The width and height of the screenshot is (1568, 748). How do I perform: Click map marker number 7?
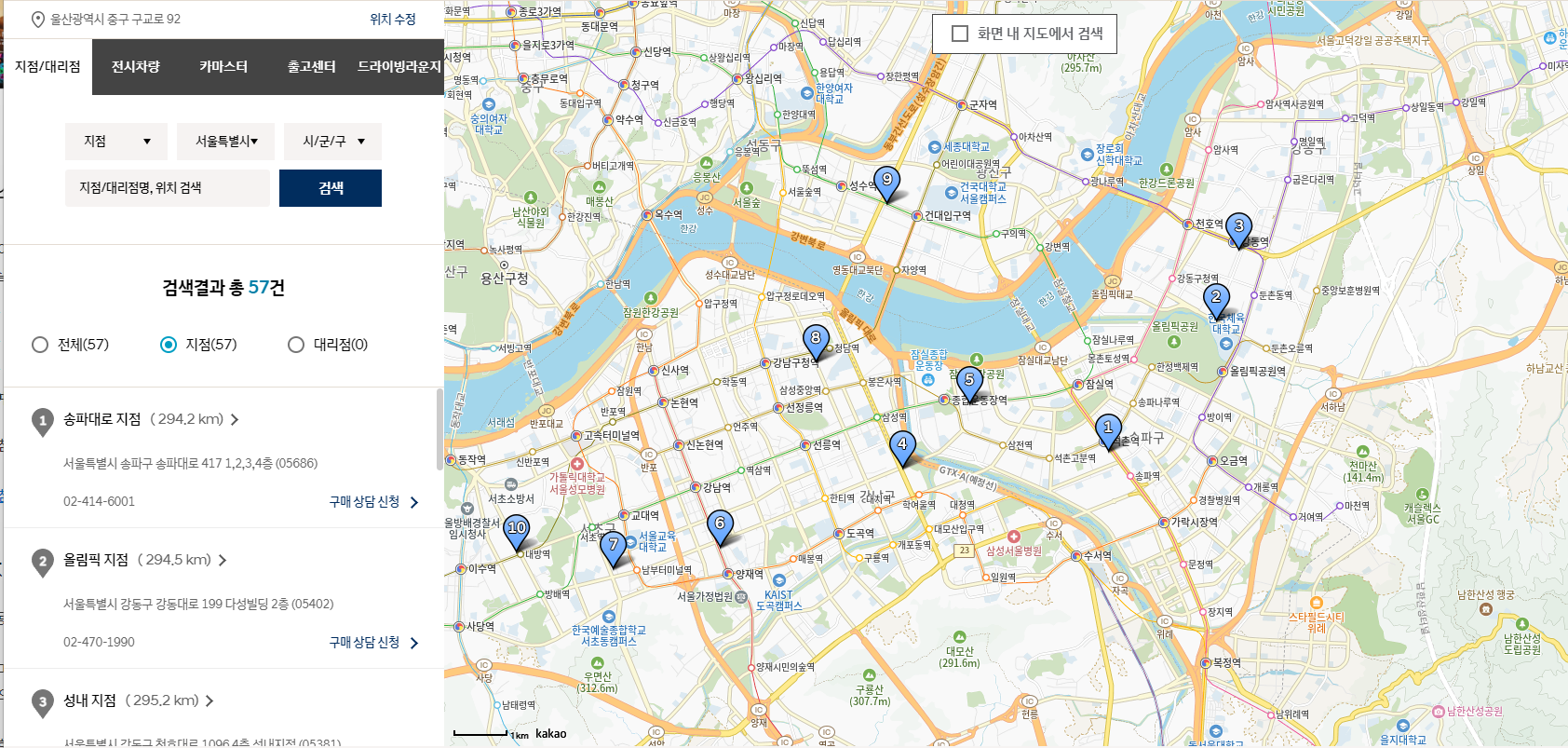(614, 549)
